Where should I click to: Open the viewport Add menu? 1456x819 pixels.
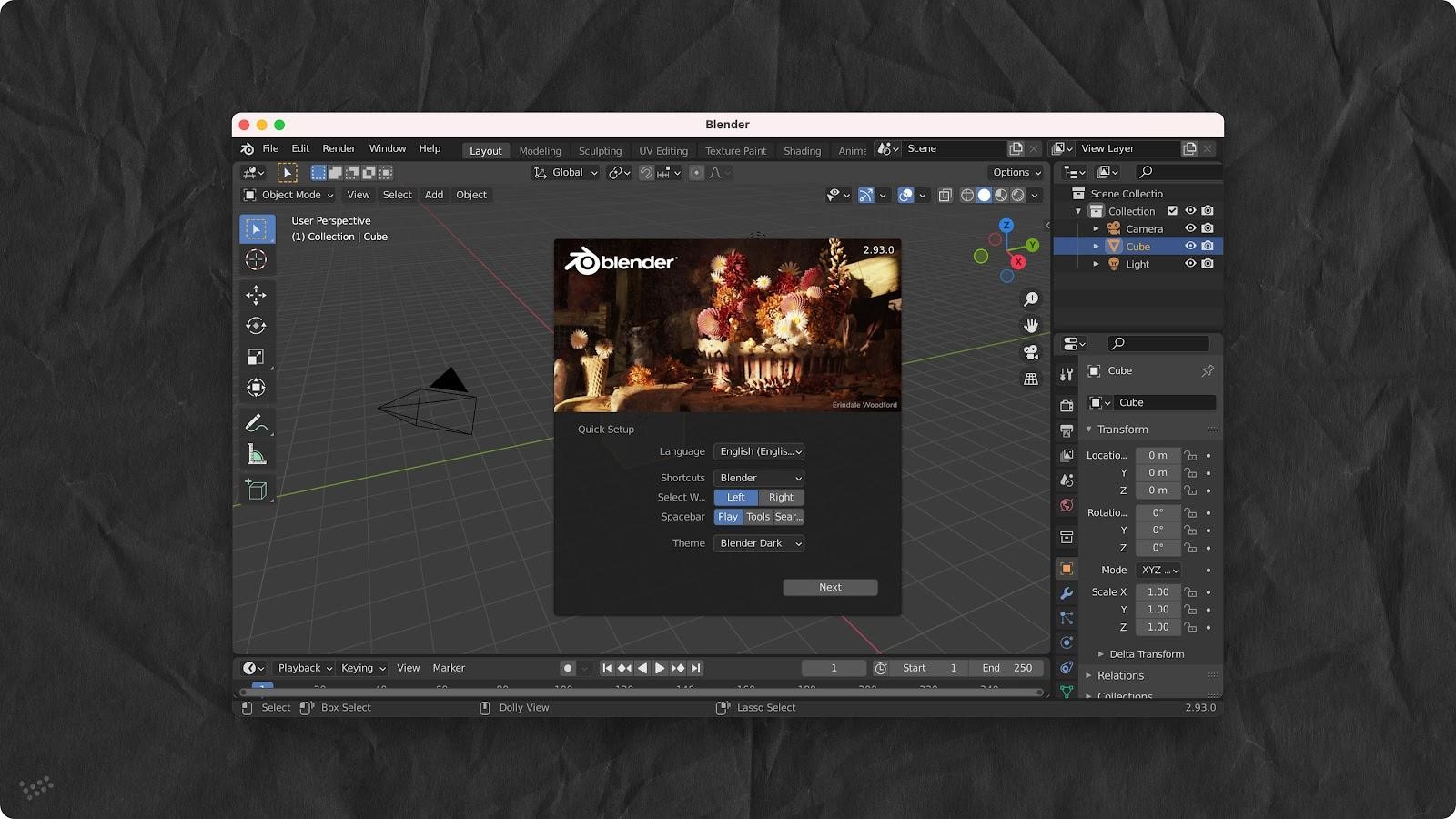tap(434, 195)
